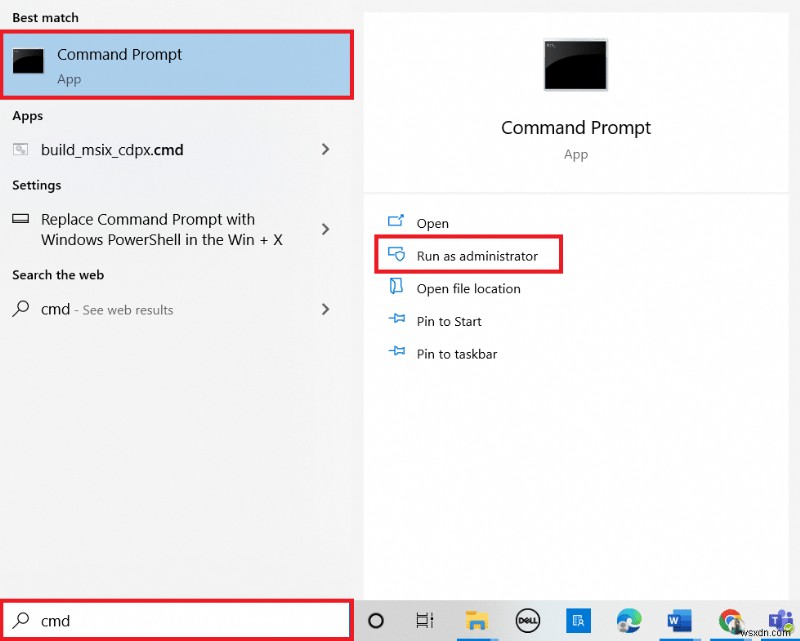Launch Google Chrome from the taskbar
This screenshot has height=641, width=800.
(x=730, y=621)
